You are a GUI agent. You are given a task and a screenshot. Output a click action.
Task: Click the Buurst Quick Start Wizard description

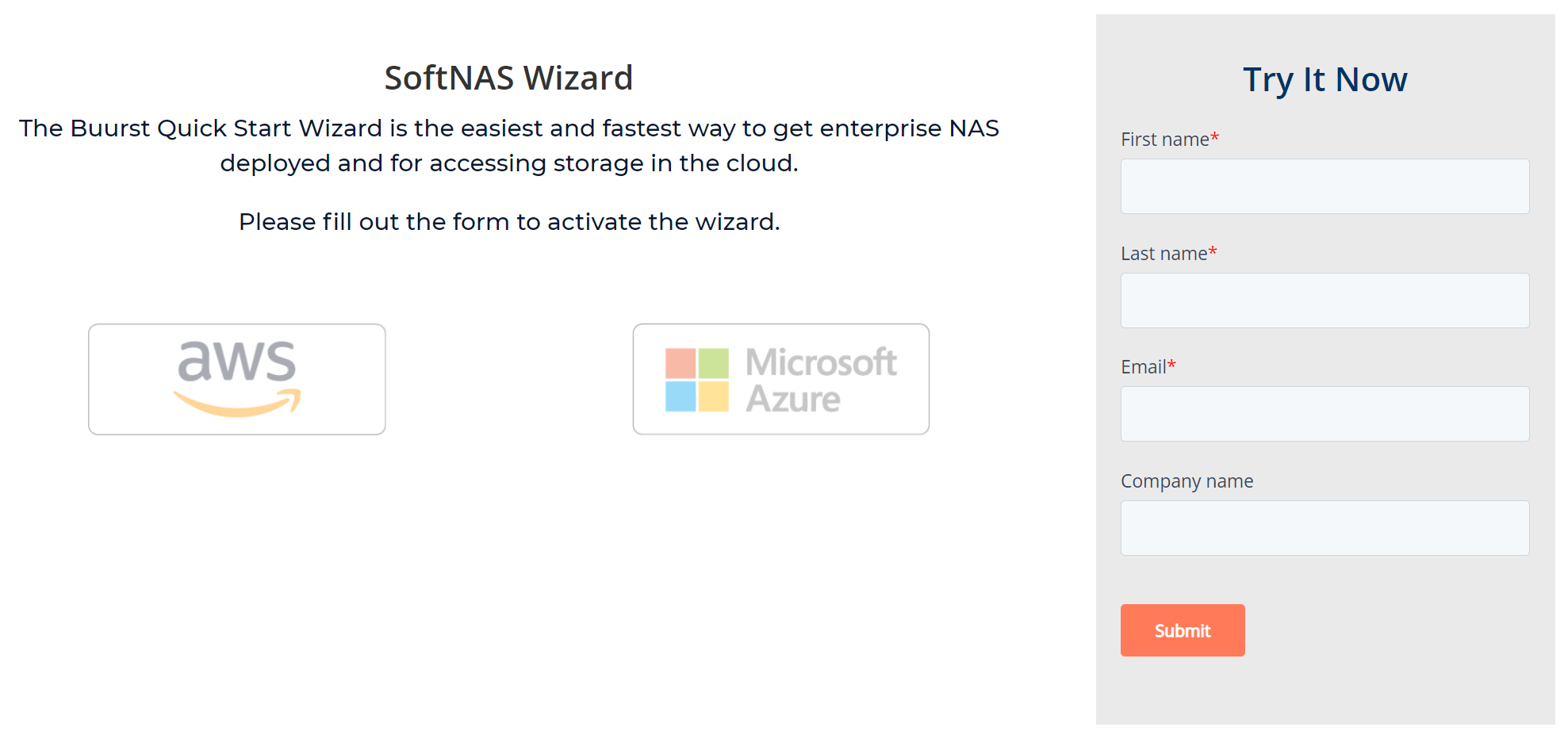tap(508, 145)
